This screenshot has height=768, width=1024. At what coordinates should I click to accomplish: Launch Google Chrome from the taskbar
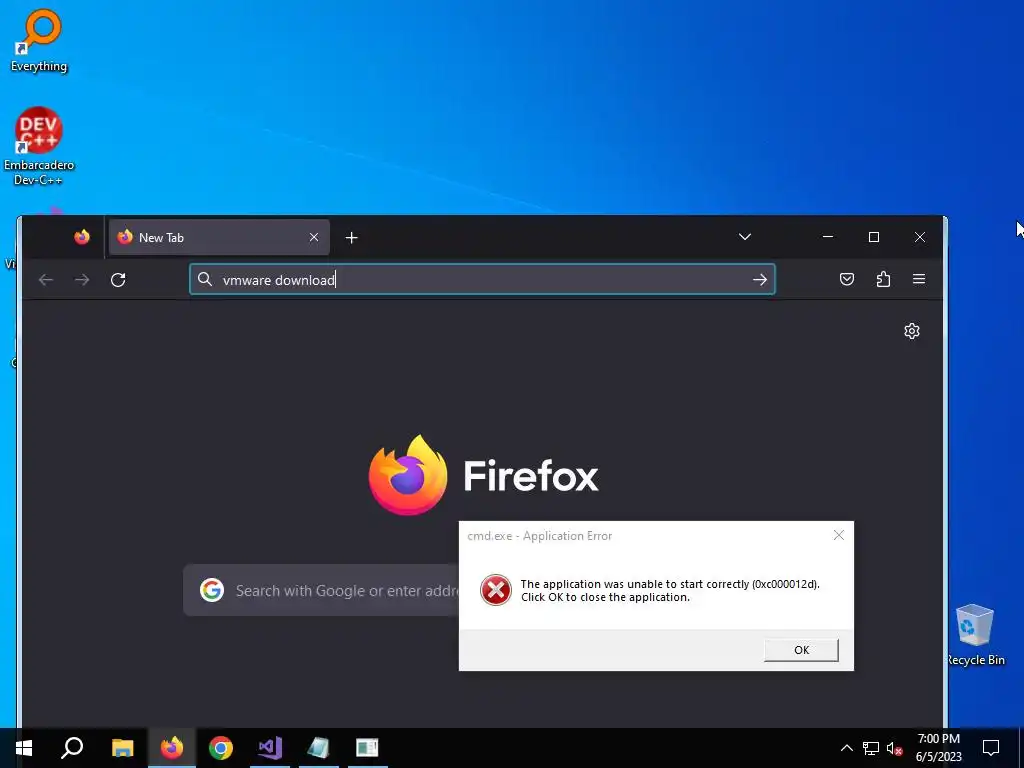[221, 748]
